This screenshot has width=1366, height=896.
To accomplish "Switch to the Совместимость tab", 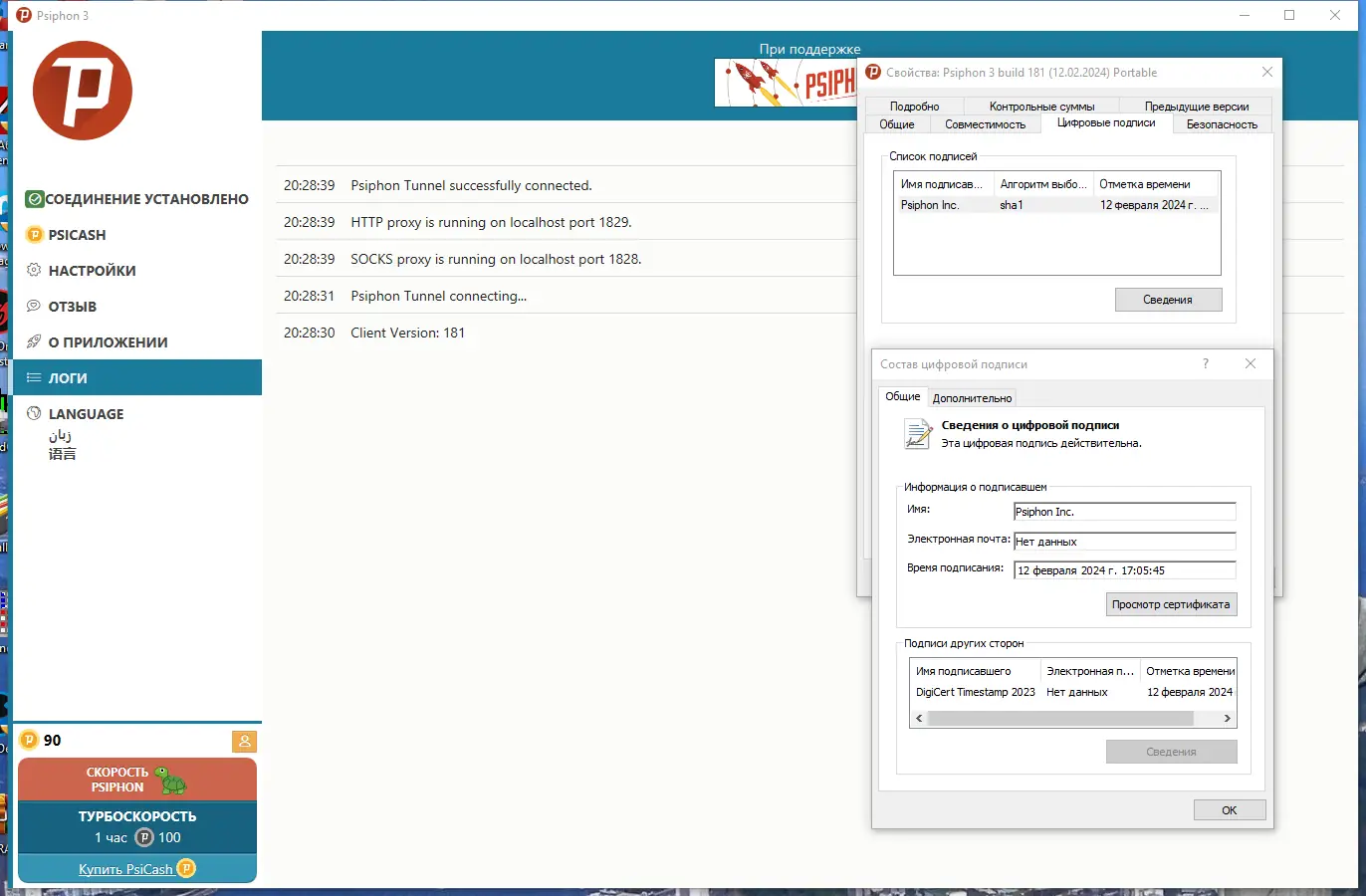I will 985,124.
